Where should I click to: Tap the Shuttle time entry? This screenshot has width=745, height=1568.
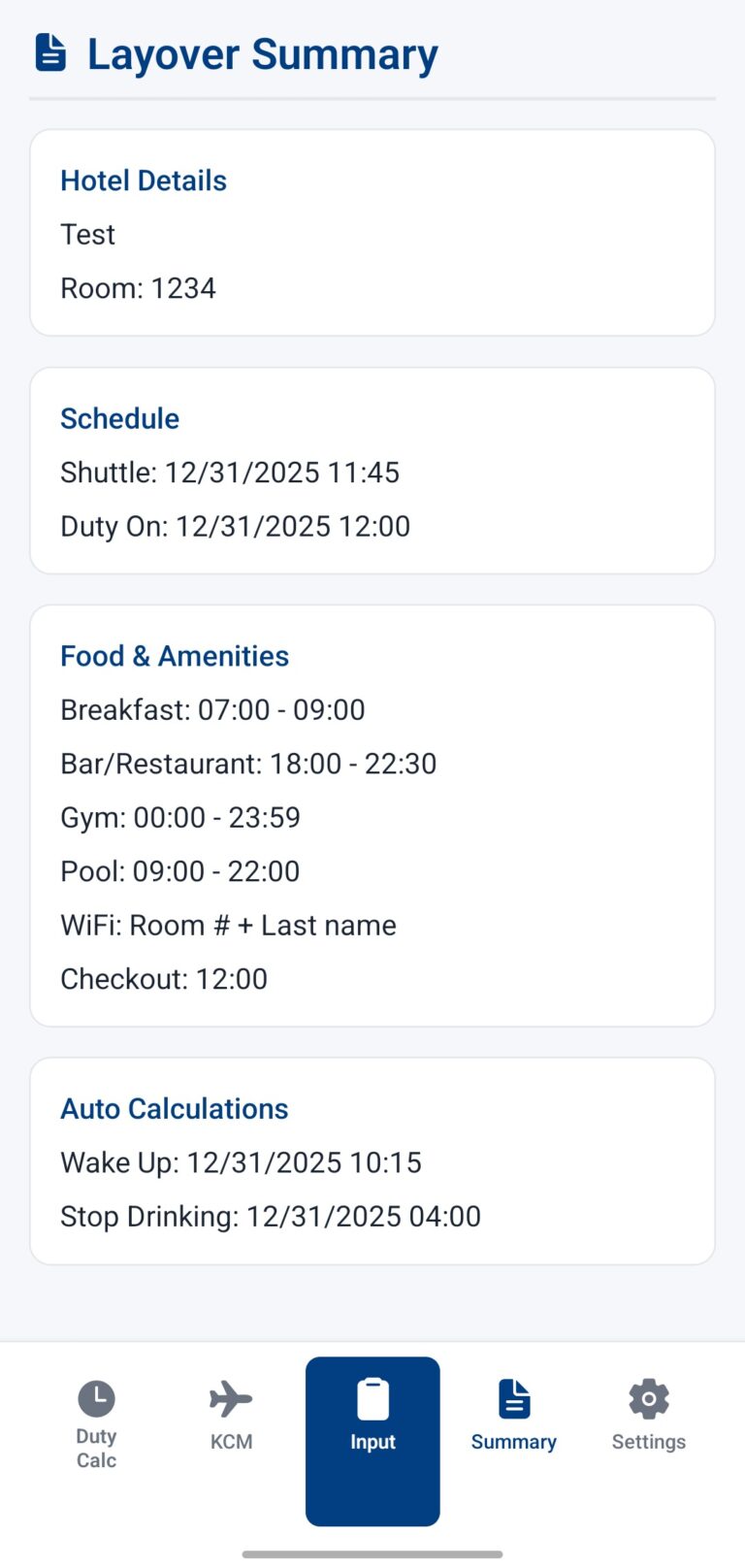click(230, 473)
